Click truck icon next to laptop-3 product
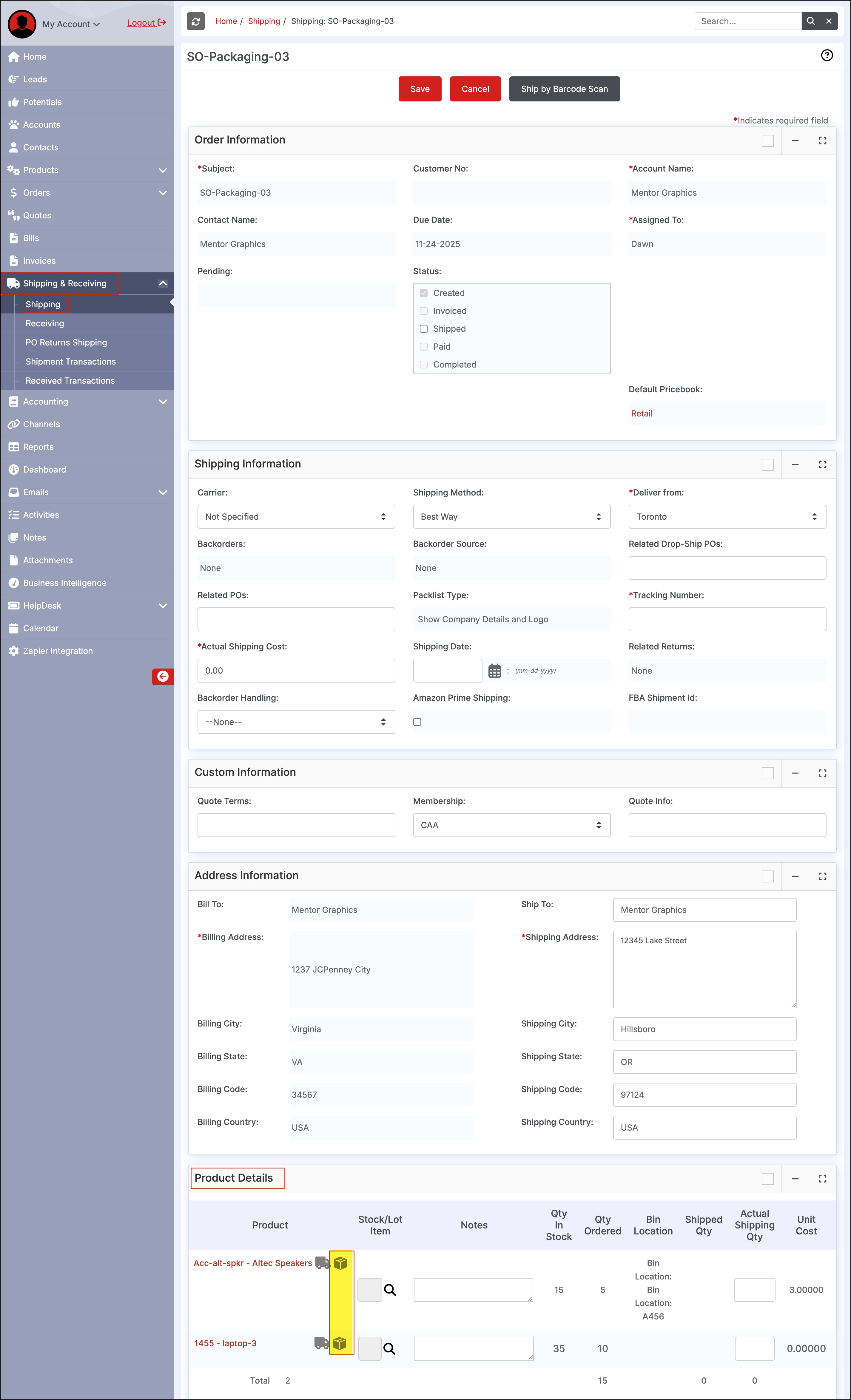 pyautogui.click(x=322, y=1343)
